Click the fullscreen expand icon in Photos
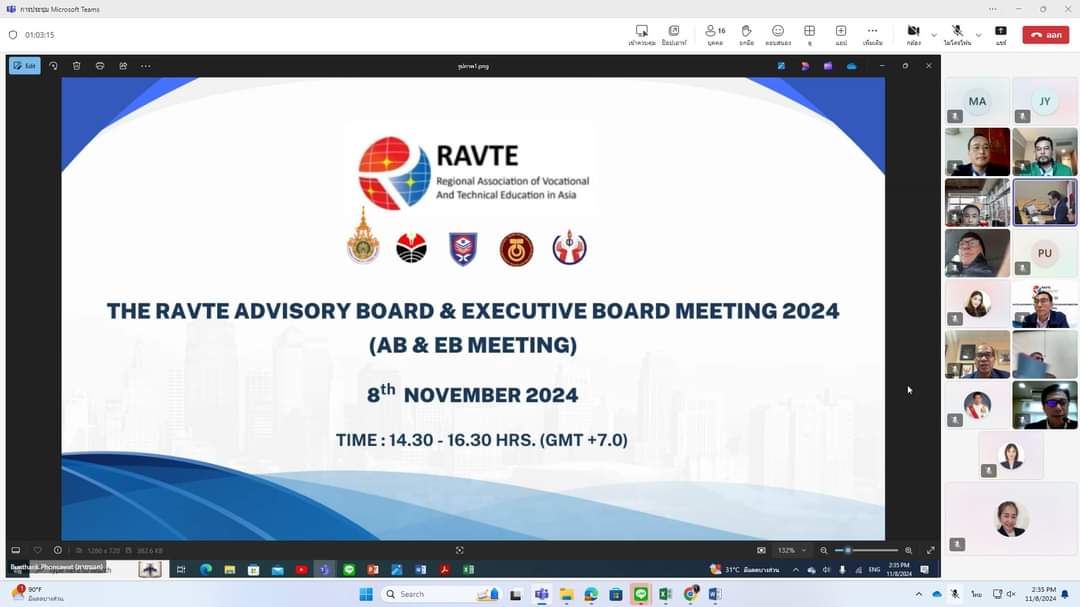This screenshot has width=1080, height=607. click(931, 551)
